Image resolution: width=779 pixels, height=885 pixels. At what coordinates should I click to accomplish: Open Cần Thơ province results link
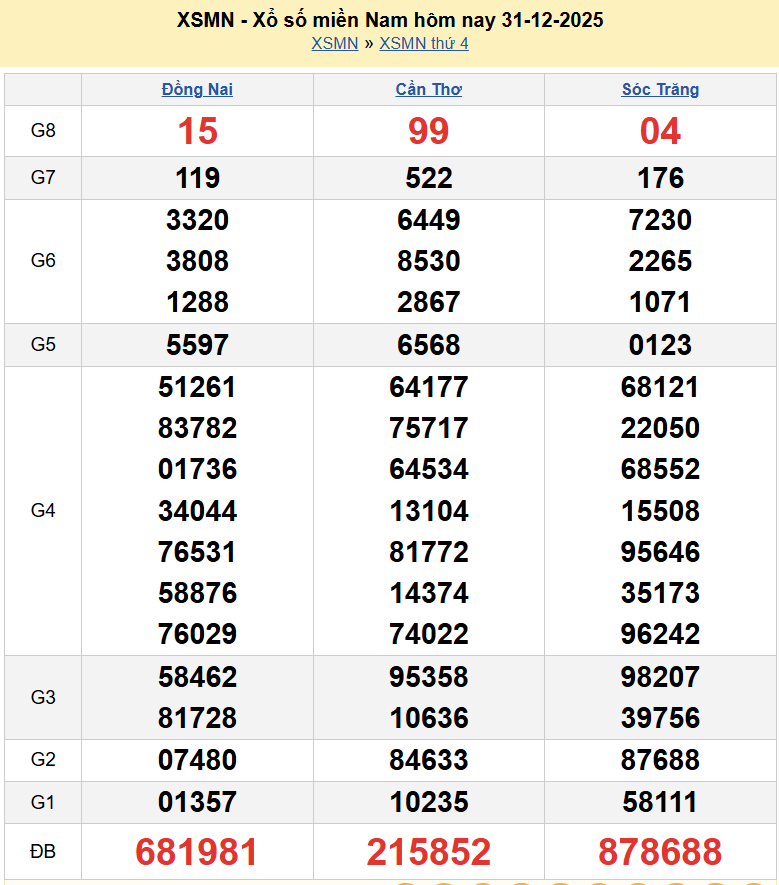tap(428, 90)
